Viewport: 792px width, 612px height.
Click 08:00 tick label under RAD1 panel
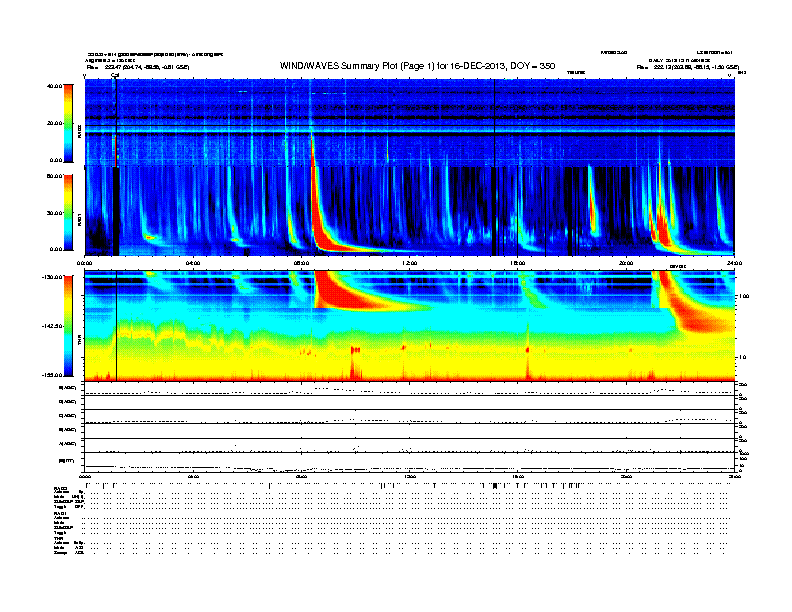click(x=301, y=263)
